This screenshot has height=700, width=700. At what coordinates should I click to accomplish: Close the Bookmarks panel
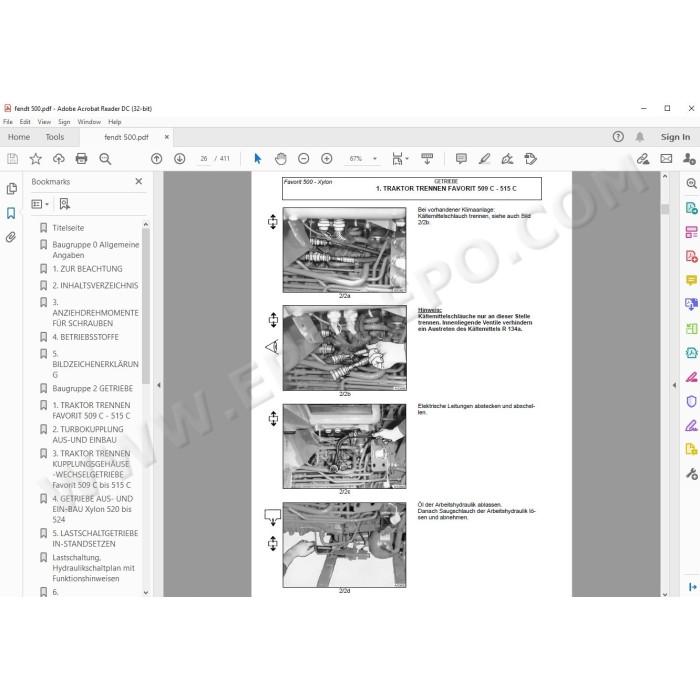139,181
